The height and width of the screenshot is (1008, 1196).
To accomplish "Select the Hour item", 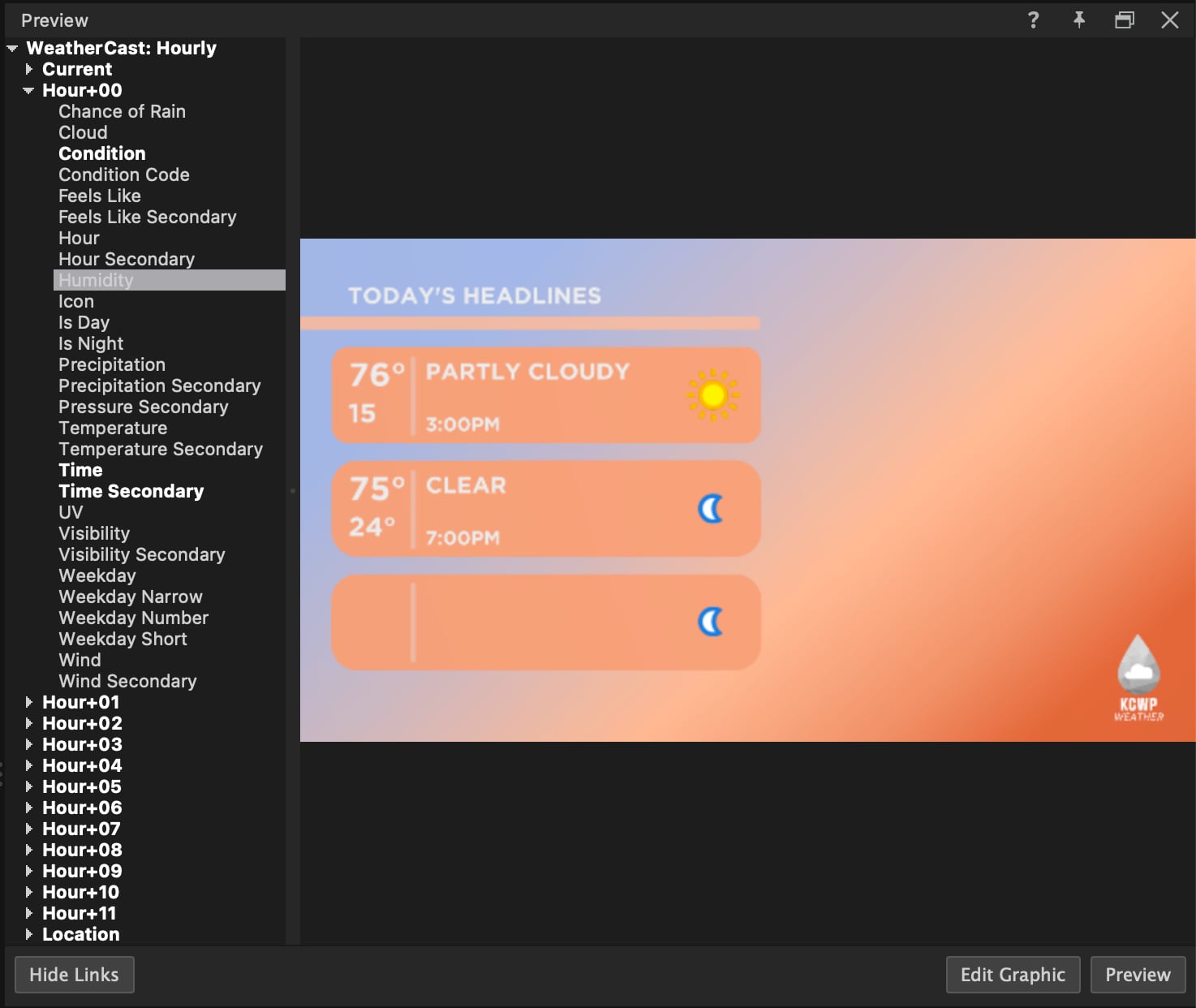I will [80, 239].
